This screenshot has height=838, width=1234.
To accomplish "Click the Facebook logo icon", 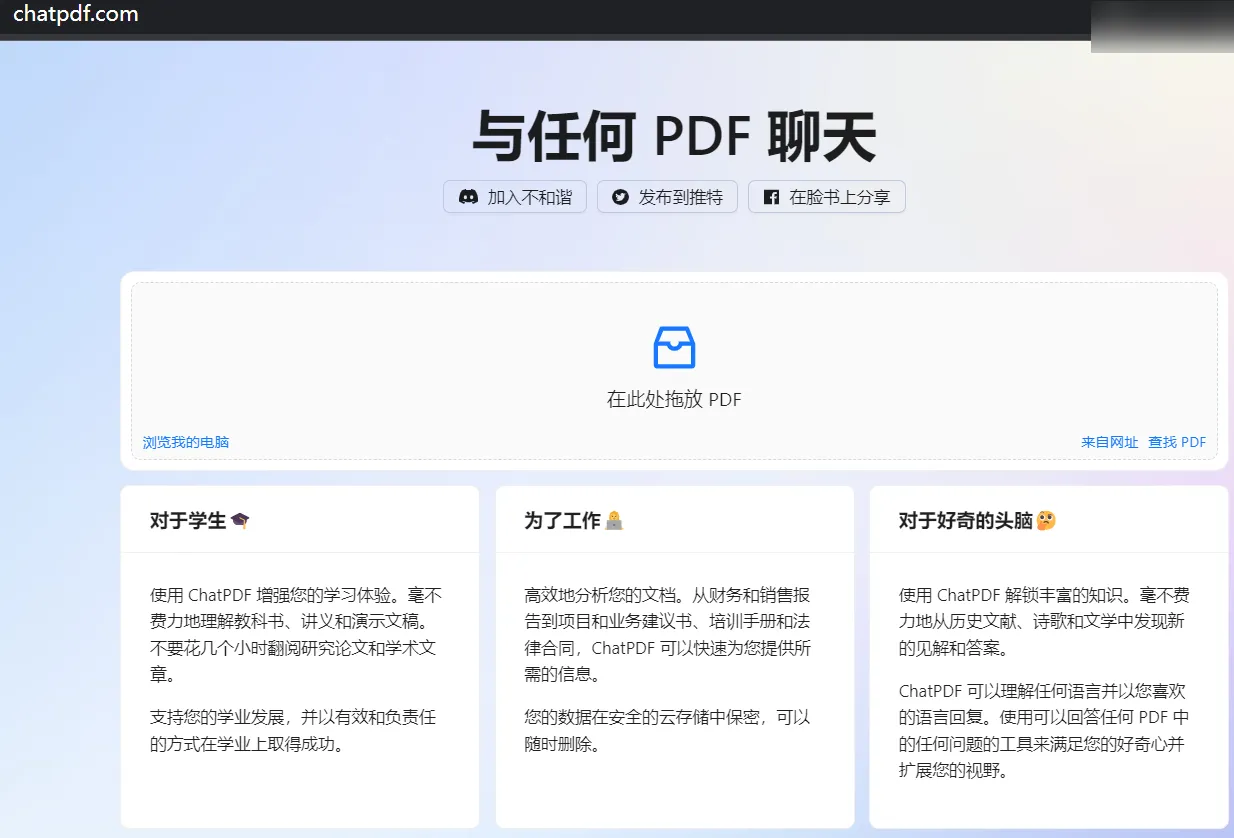I will 770,196.
